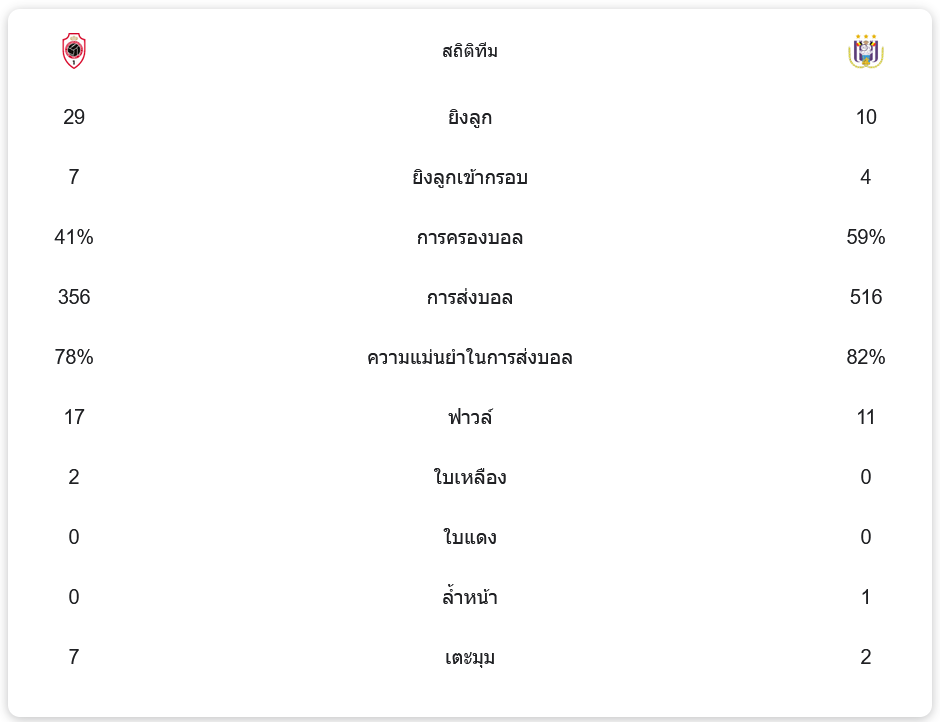Select the right team's 516 passes value
940x722 pixels.
(x=866, y=298)
